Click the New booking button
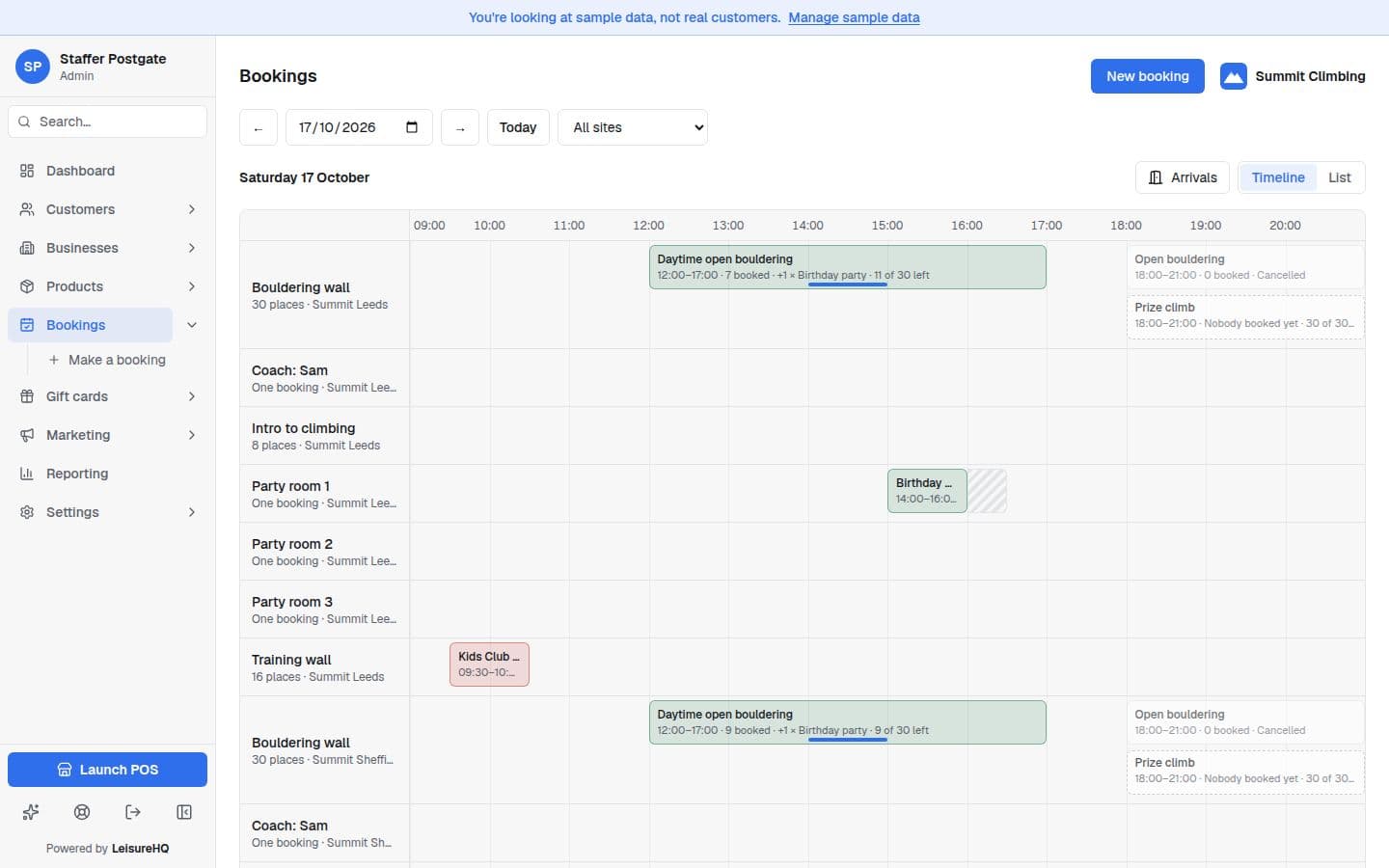 coord(1148,76)
